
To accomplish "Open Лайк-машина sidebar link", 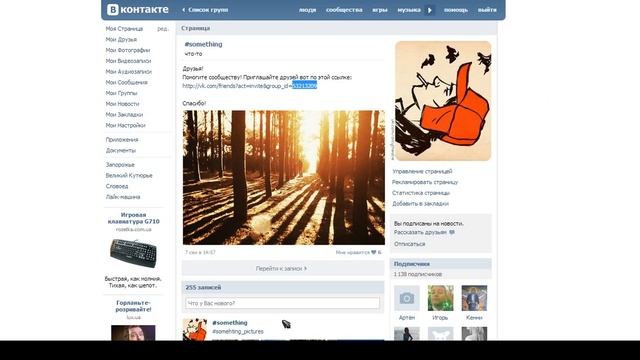I will (123, 197).
